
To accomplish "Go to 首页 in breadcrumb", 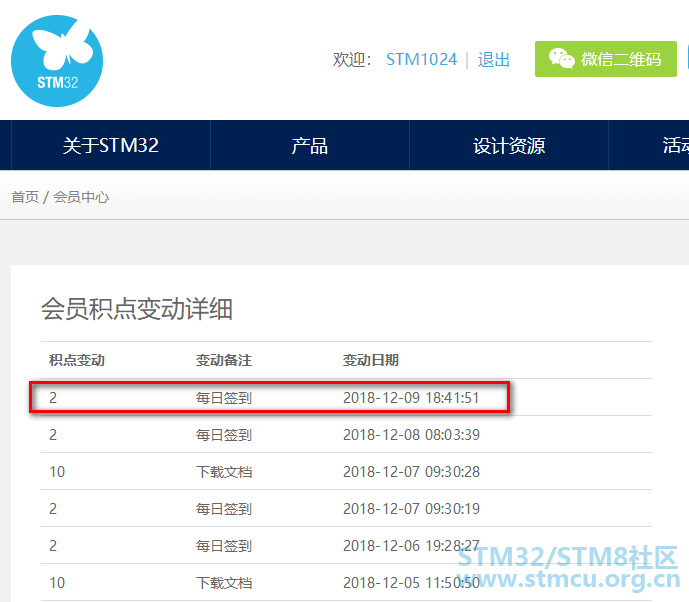I will coord(25,197).
